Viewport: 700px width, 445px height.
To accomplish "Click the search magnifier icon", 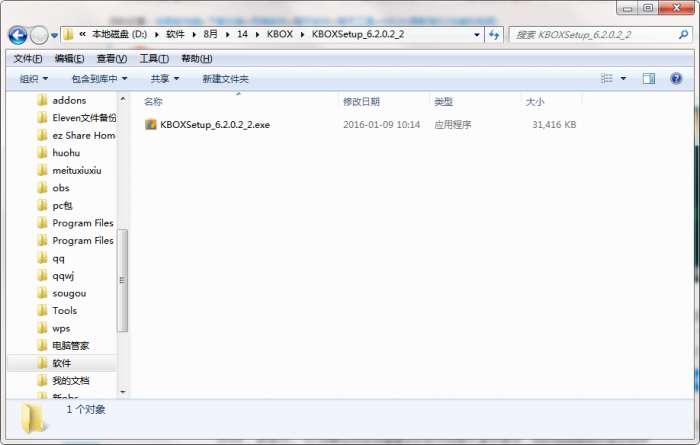I will pos(683,34).
